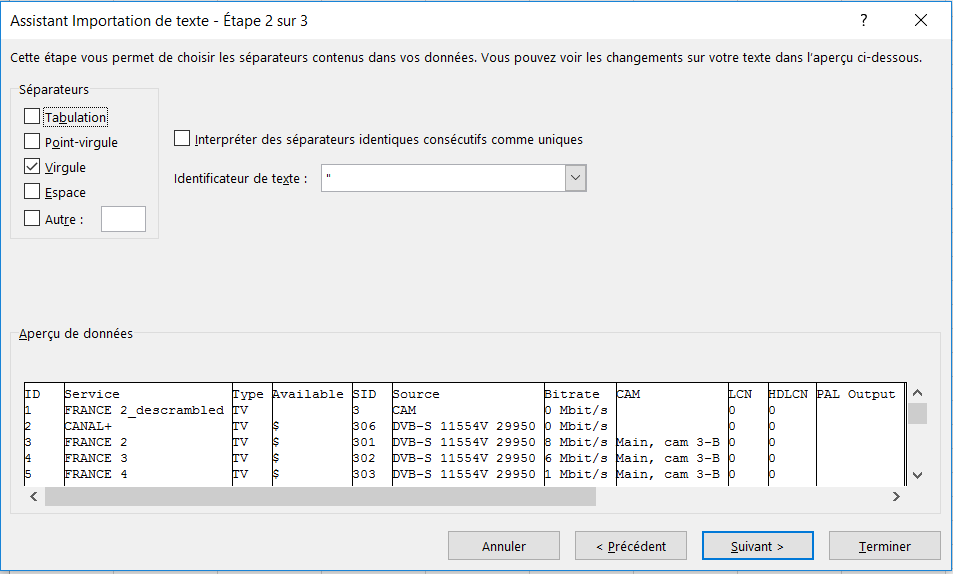Open the Identificateur de texte dropdown arrow
The height and width of the screenshot is (574, 953).
(576, 178)
